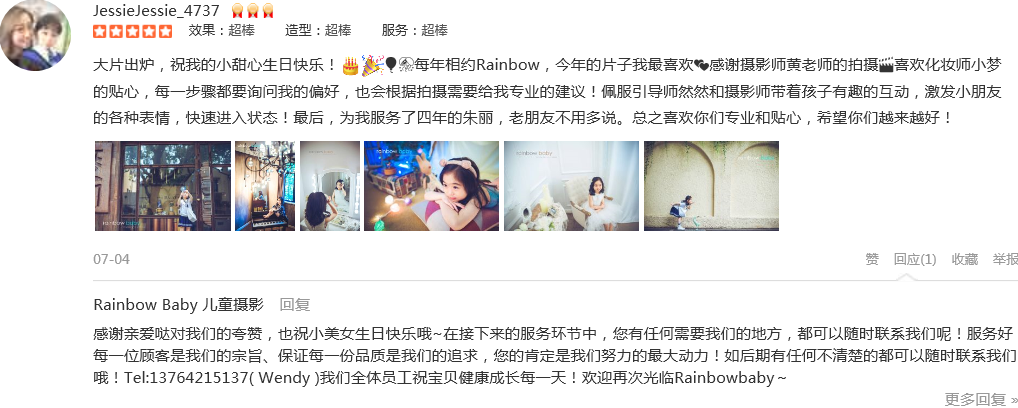
Task: Toggle the 回应(1) replies section
Action: click(915, 259)
